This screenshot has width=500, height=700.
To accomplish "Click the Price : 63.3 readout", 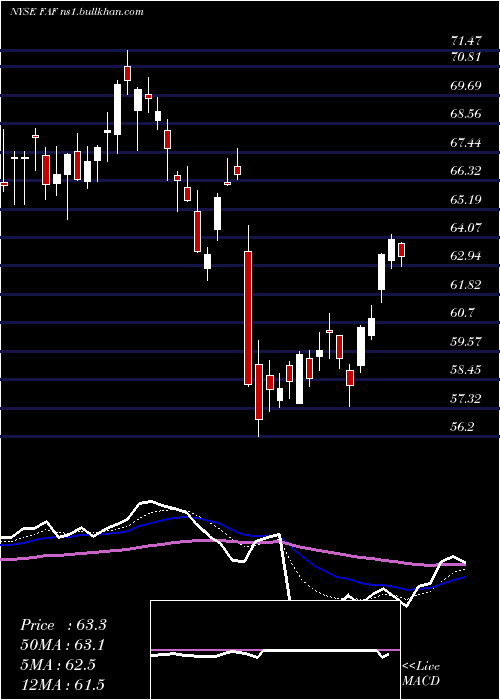I will (x=63, y=625).
